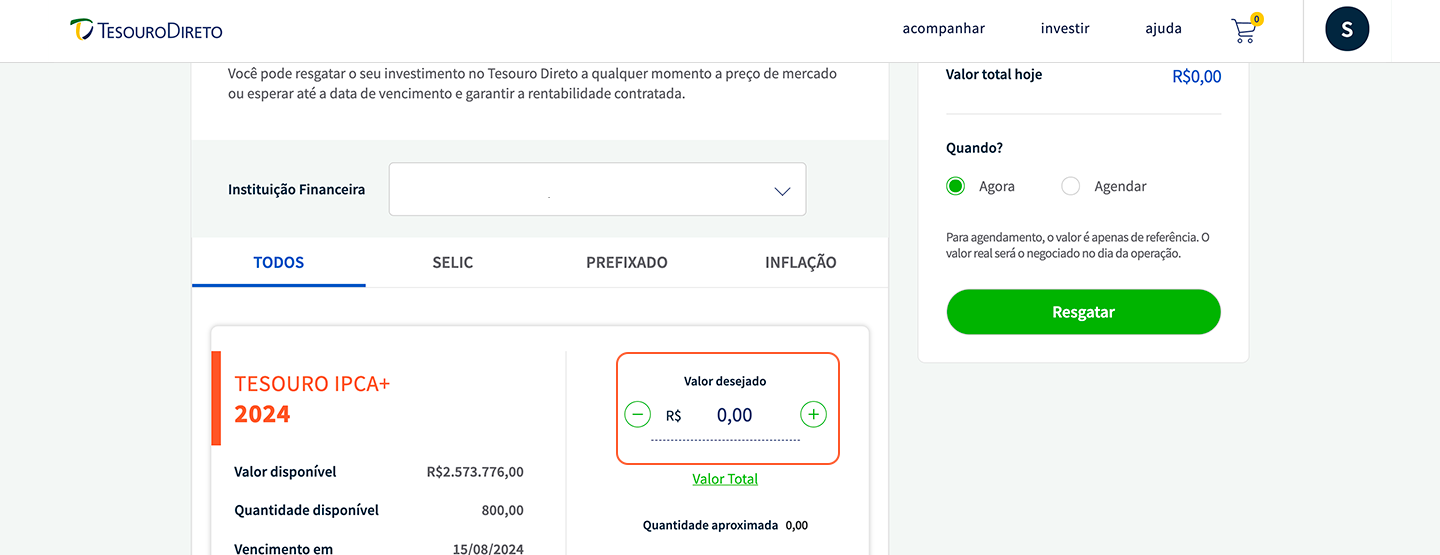
Task: Select the Agora radio option
Action: [x=956, y=186]
